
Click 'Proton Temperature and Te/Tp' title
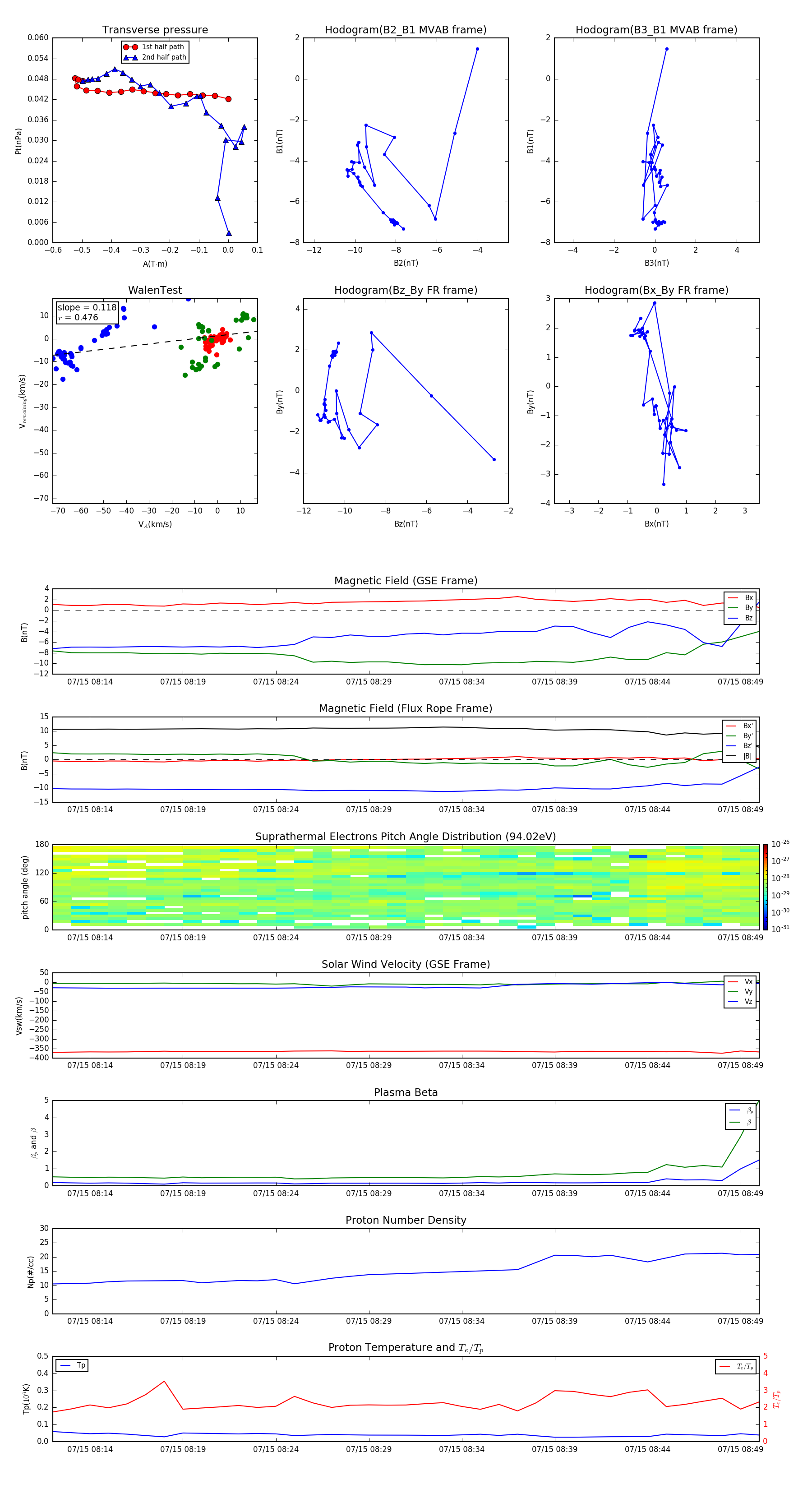coord(406,1347)
